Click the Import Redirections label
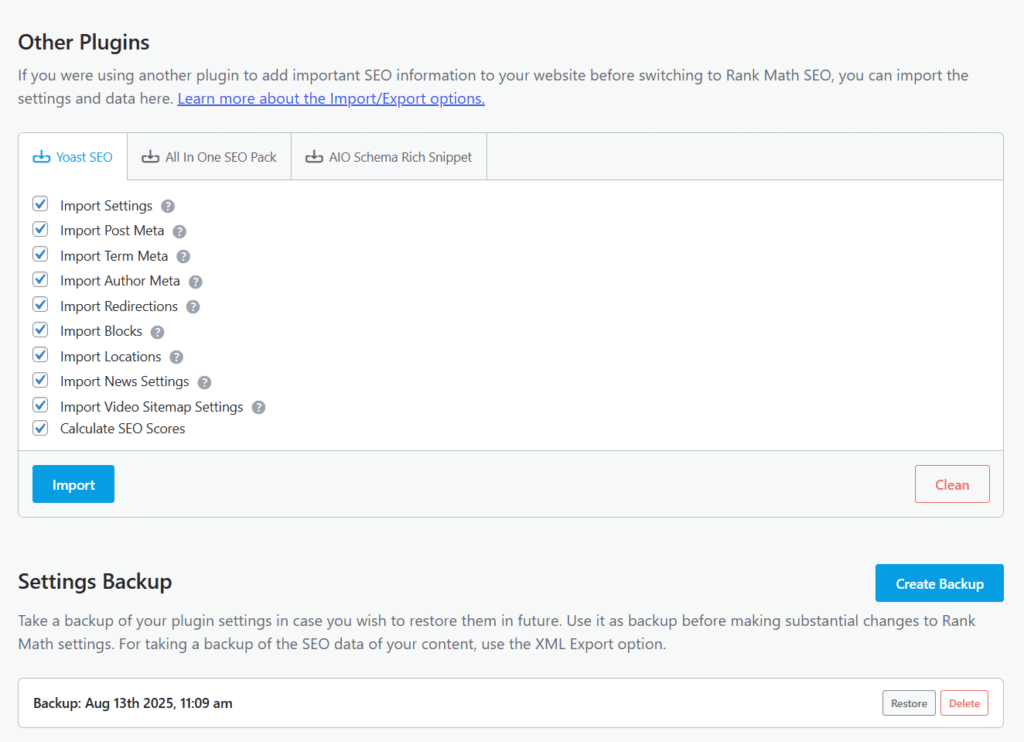The width and height of the screenshot is (1024, 742). tap(119, 306)
